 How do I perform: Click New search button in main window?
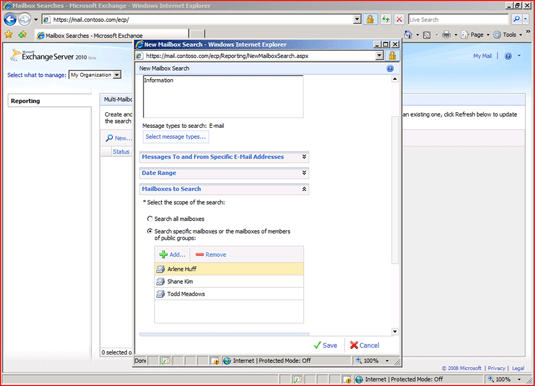118,138
